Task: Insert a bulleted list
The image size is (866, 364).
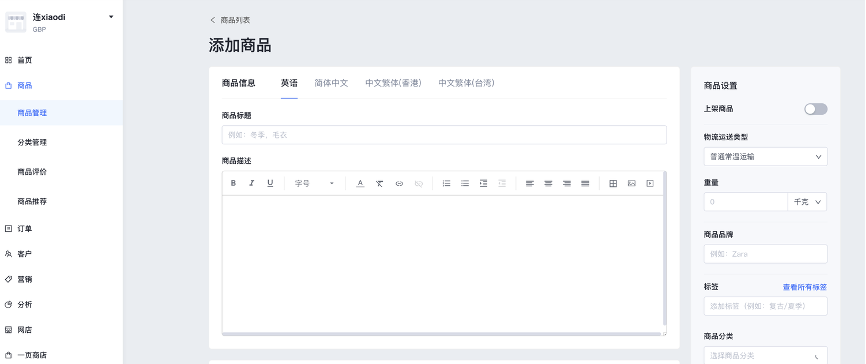Action: [465, 183]
